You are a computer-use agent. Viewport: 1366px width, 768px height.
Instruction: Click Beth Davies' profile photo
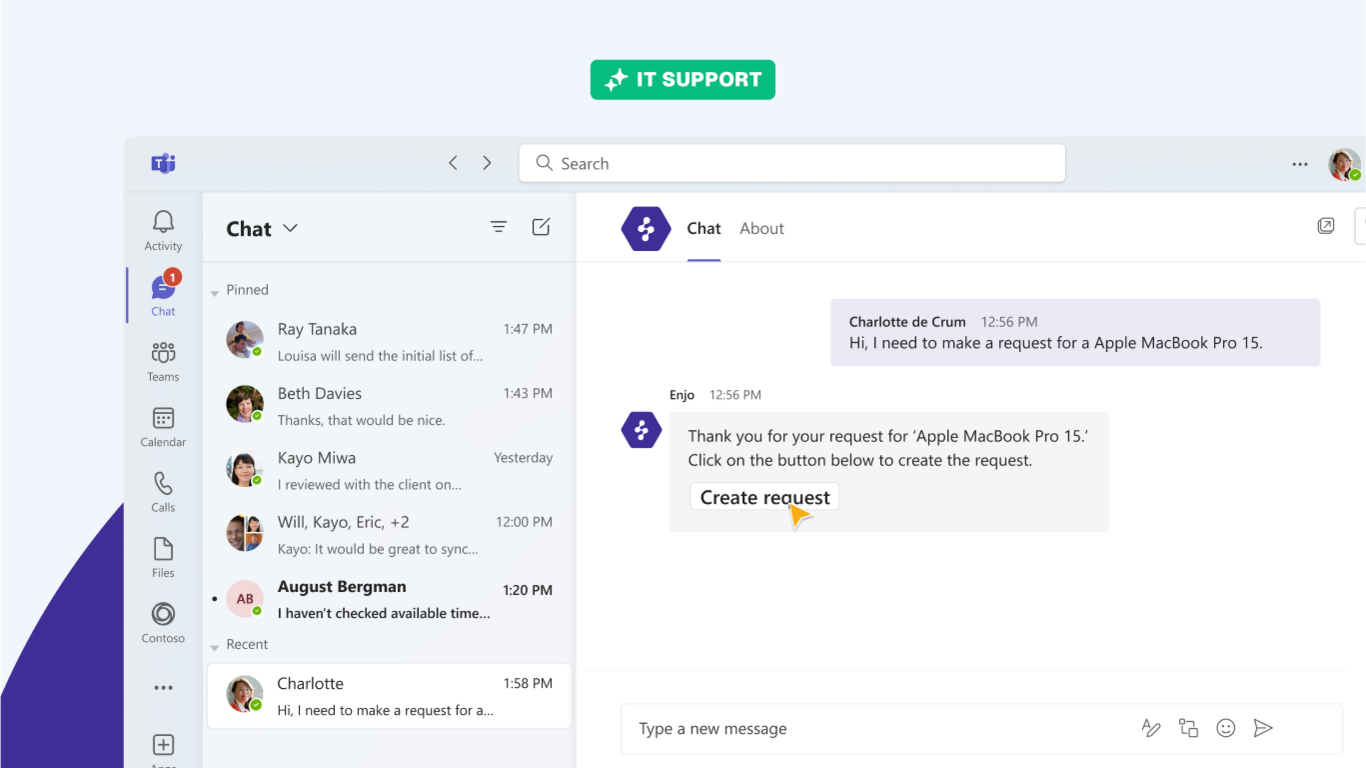click(245, 405)
